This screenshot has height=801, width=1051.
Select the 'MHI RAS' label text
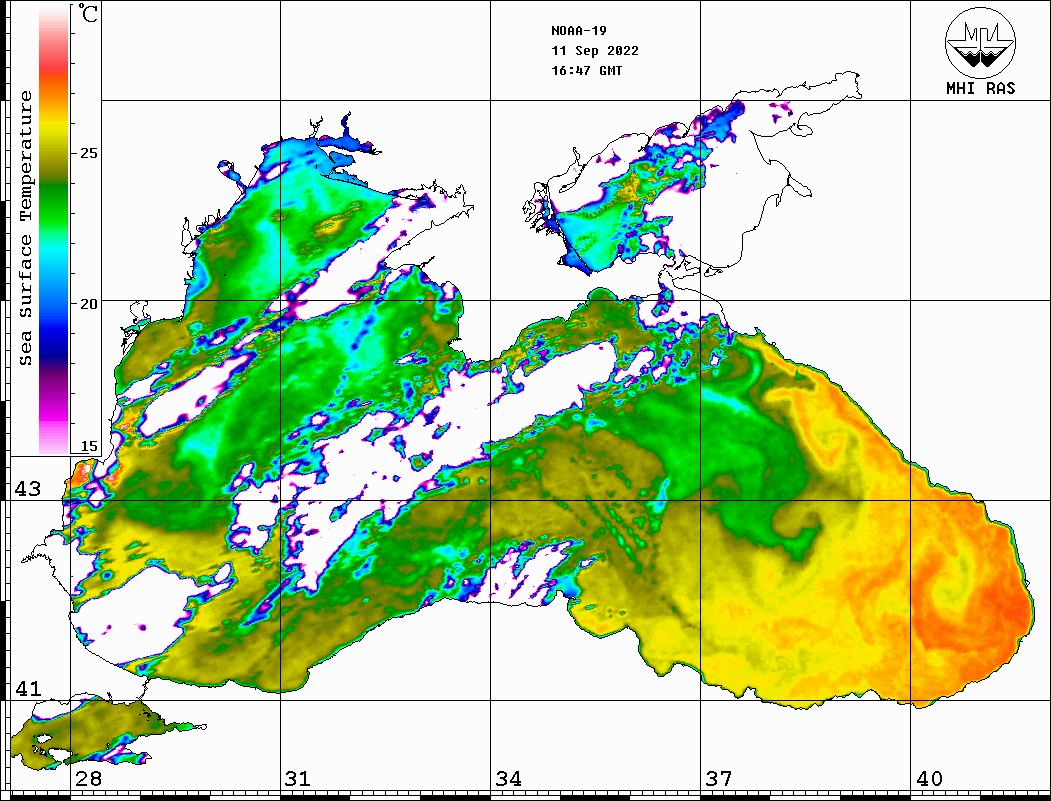click(x=981, y=88)
